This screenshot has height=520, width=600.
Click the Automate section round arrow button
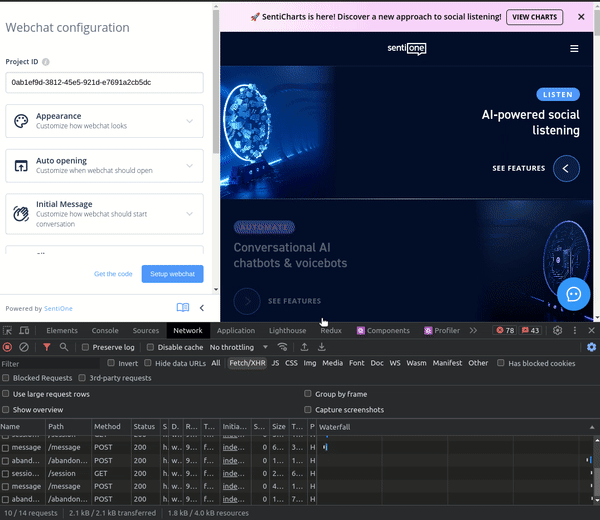(x=247, y=301)
